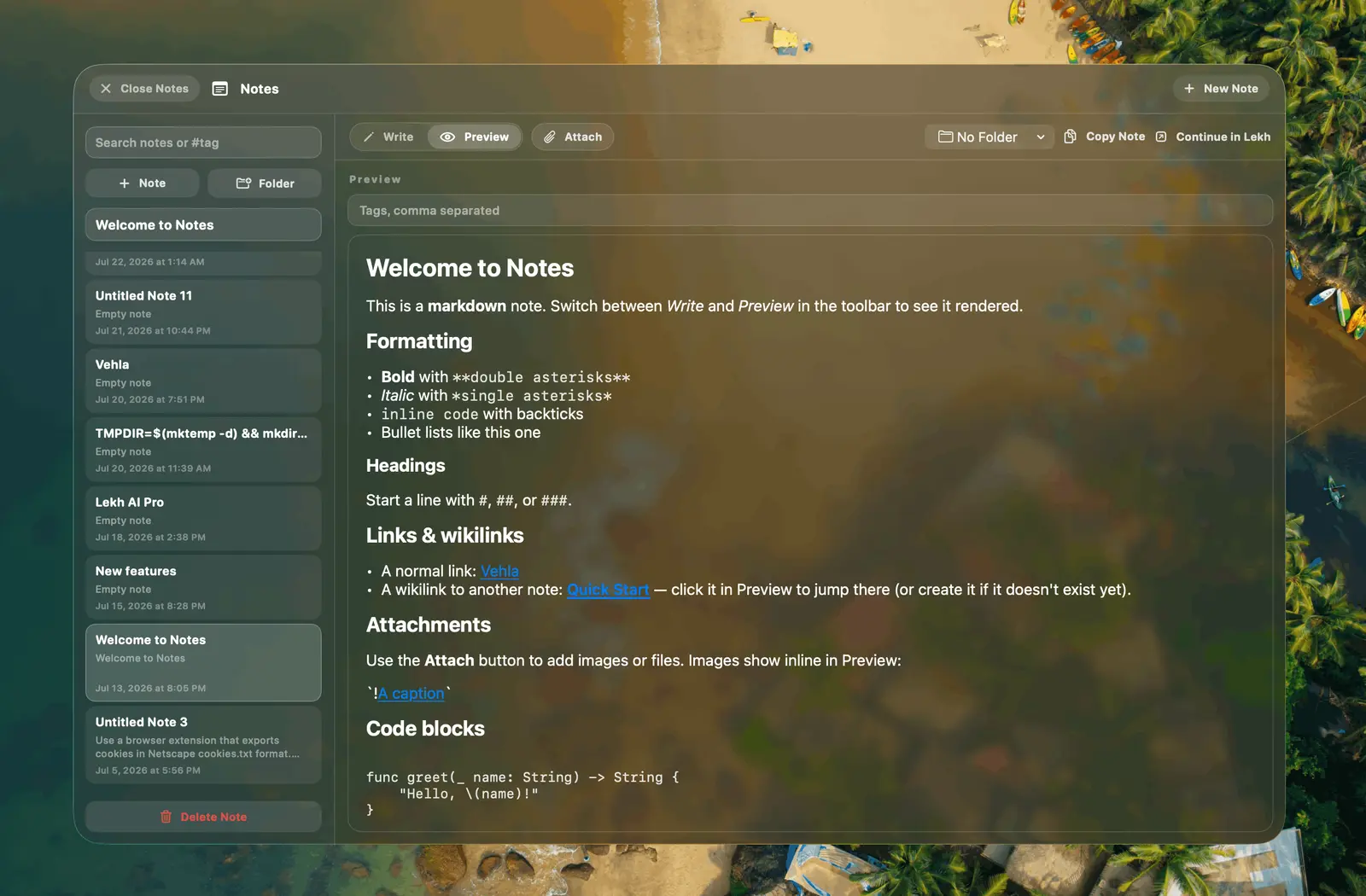Click the plus icon on sidebar Note button

point(125,183)
